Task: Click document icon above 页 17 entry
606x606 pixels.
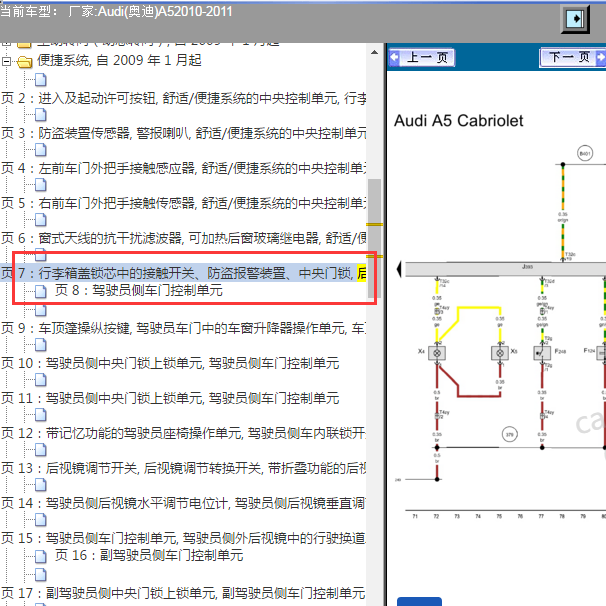Action: (41, 574)
